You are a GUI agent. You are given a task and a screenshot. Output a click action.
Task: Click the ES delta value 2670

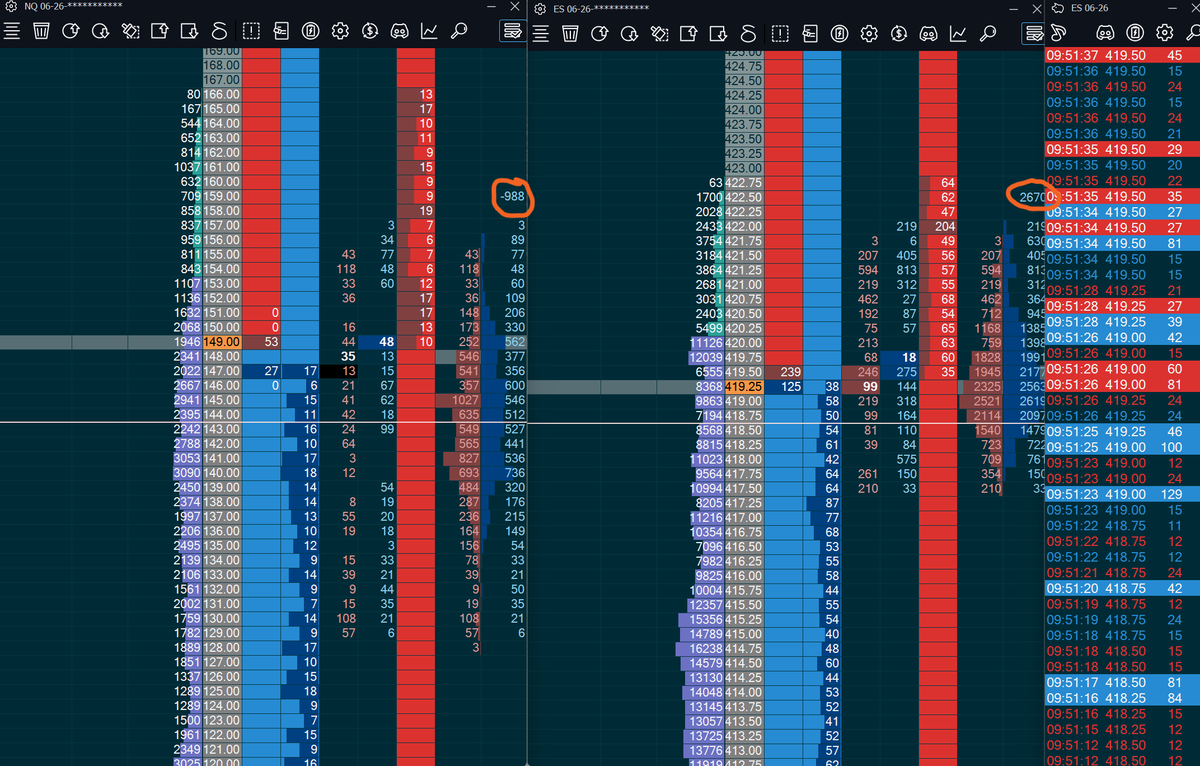pyautogui.click(x=1032, y=197)
